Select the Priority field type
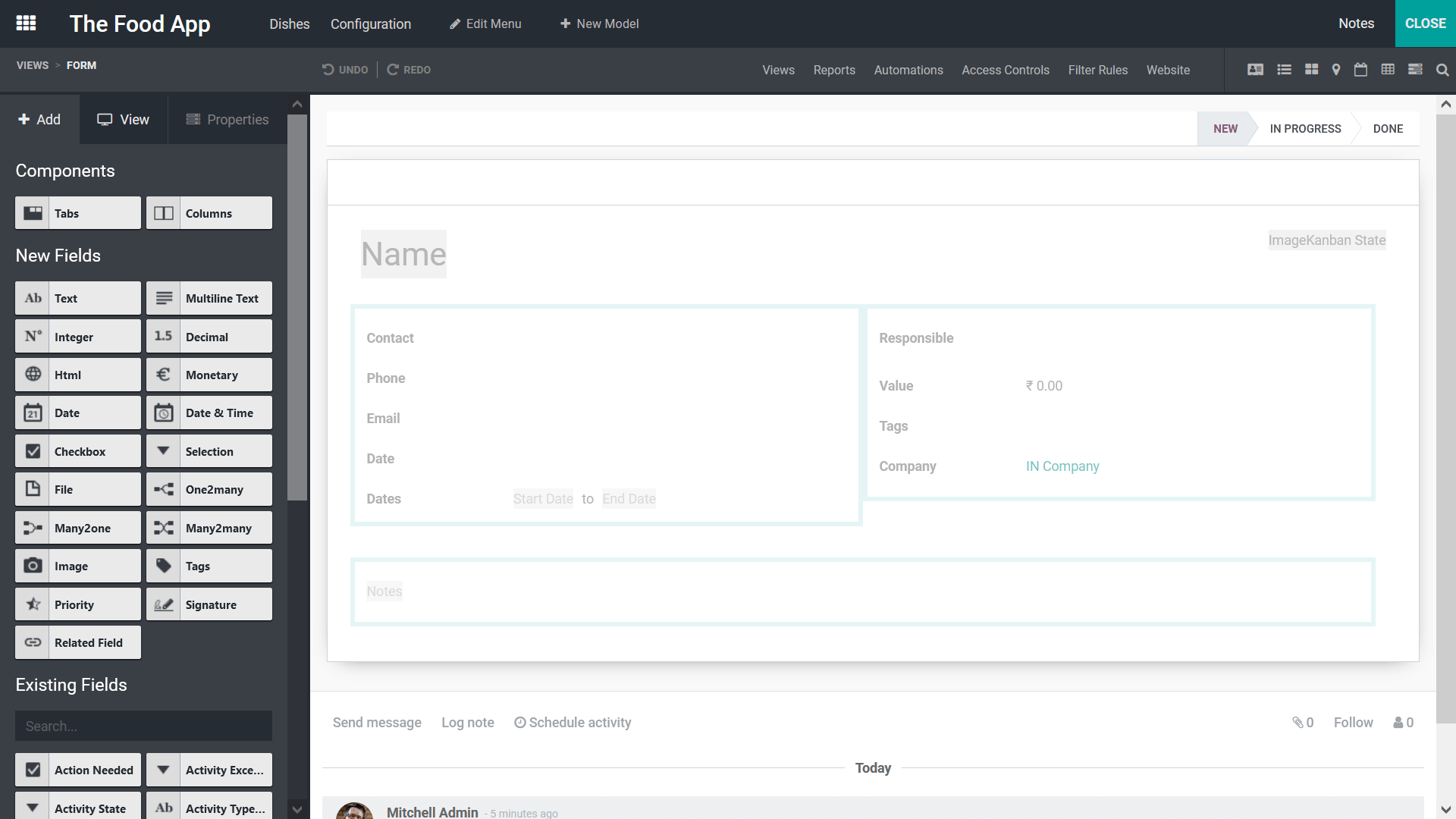 tap(78, 604)
